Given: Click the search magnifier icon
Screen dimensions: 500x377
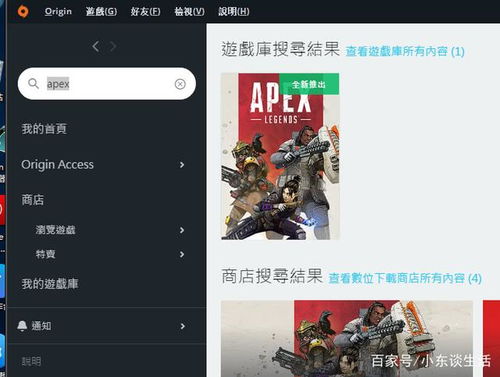Looking at the screenshot, I should 33,84.
